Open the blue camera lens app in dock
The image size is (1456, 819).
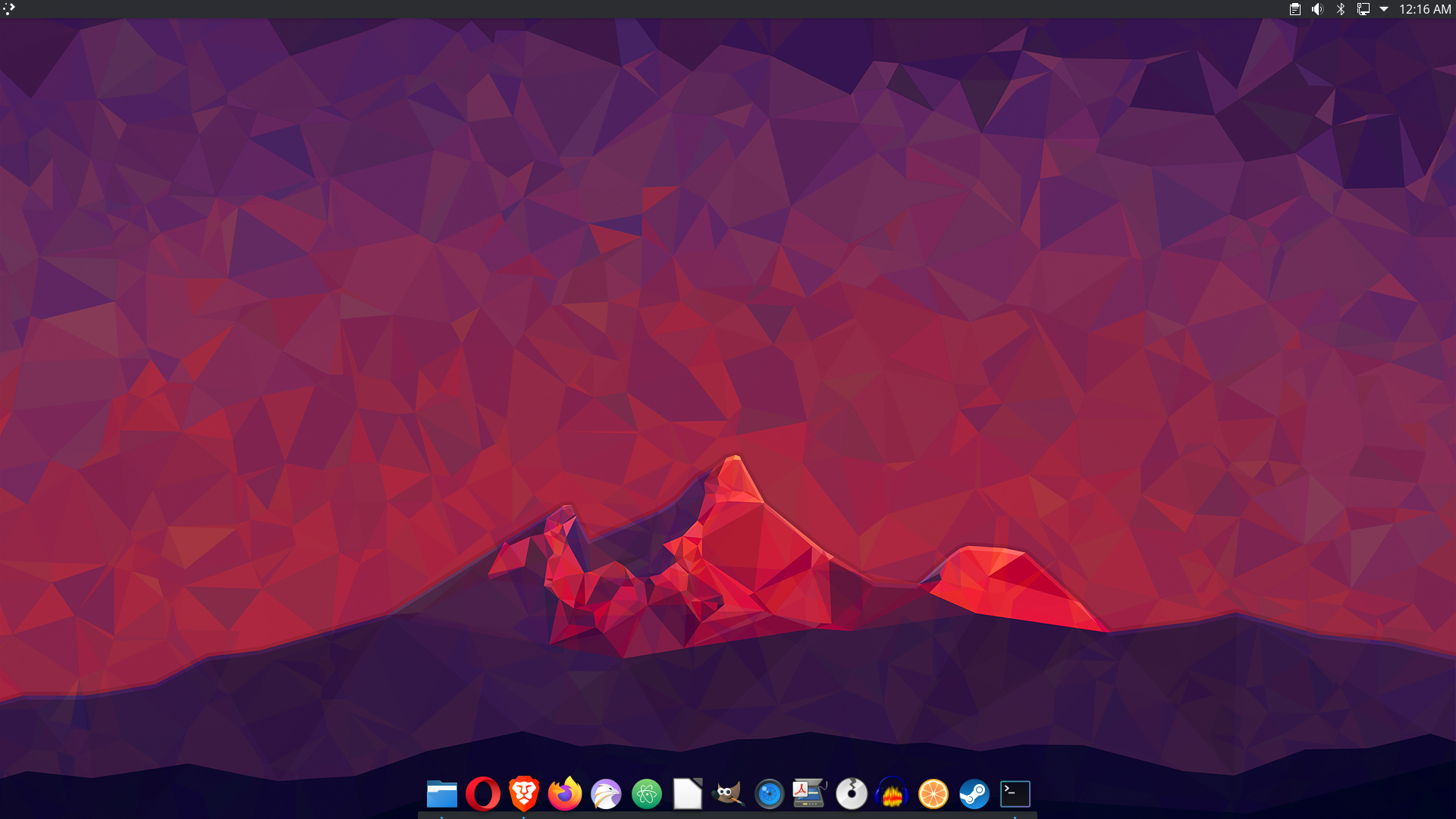[x=770, y=794]
